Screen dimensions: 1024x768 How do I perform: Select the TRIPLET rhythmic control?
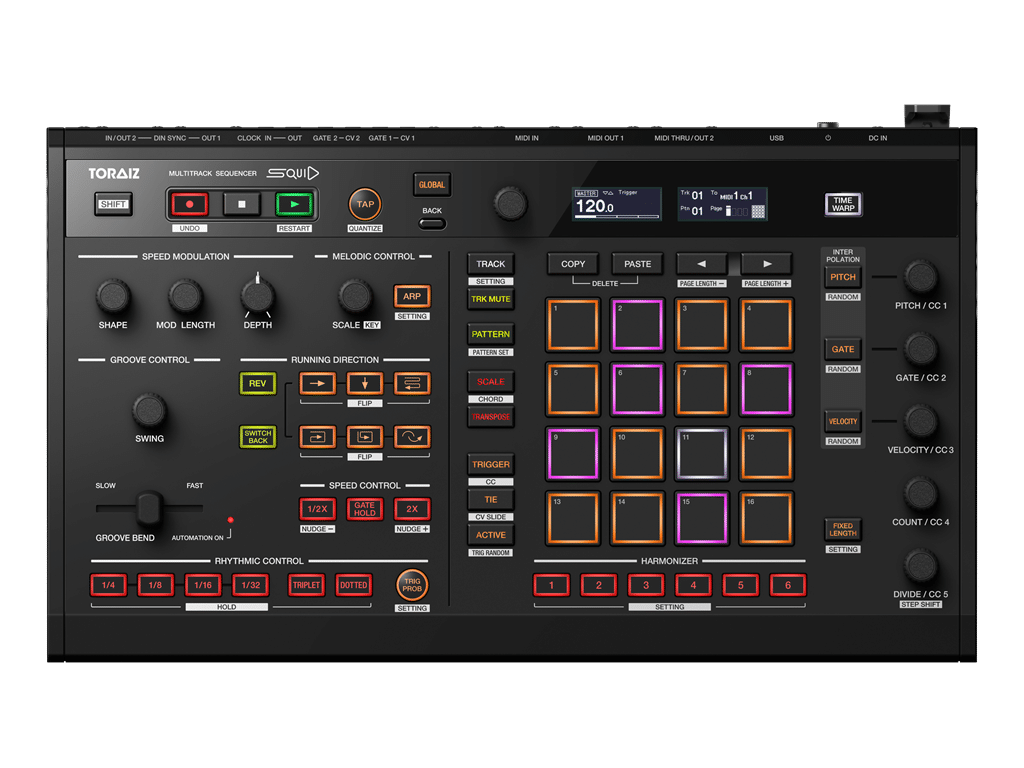pyautogui.click(x=306, y=585)
